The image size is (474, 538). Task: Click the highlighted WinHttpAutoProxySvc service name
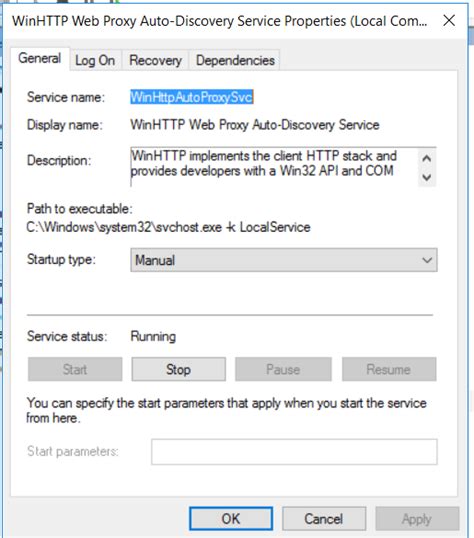192,97
